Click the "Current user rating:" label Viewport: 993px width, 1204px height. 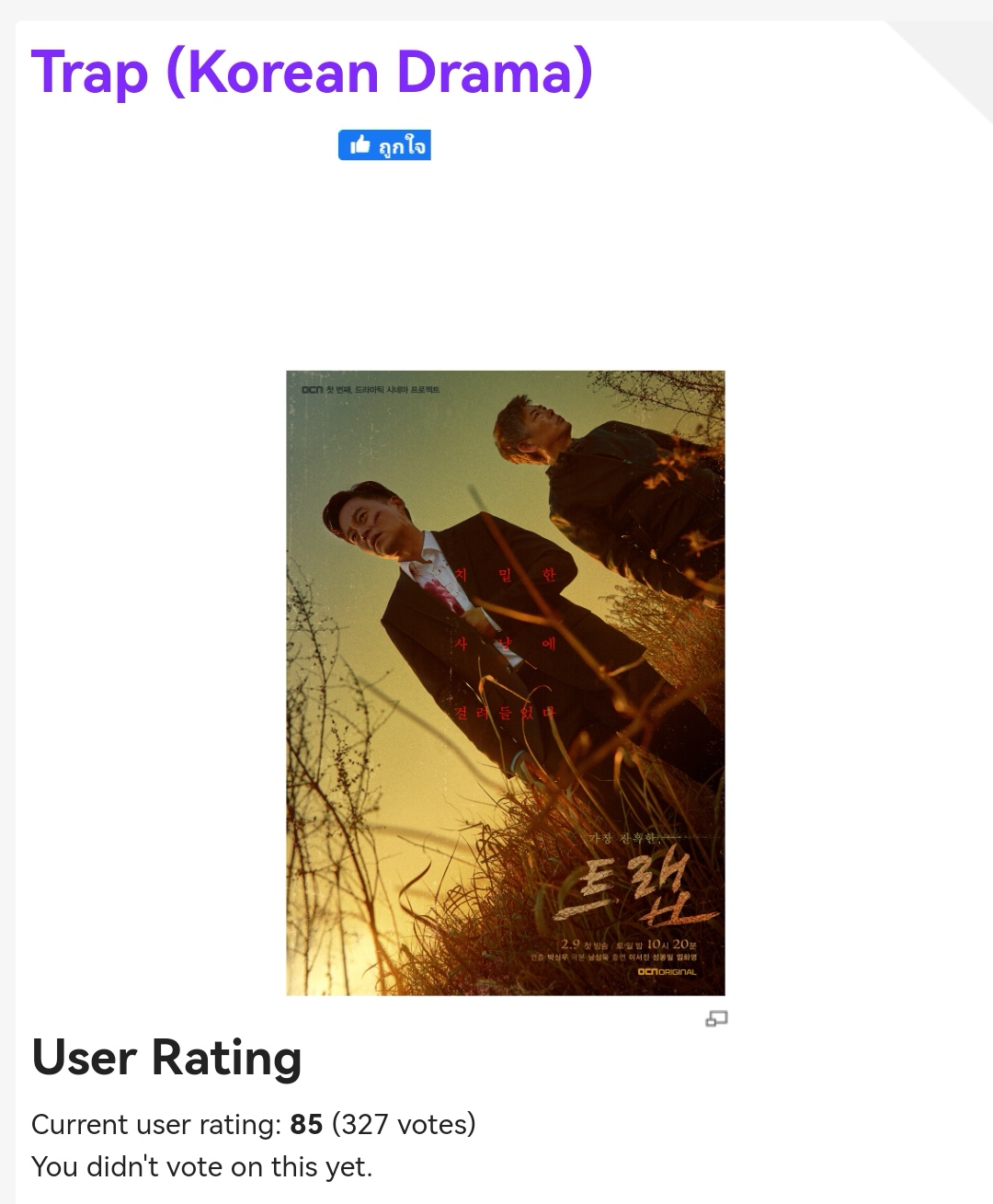(156, 1124)
